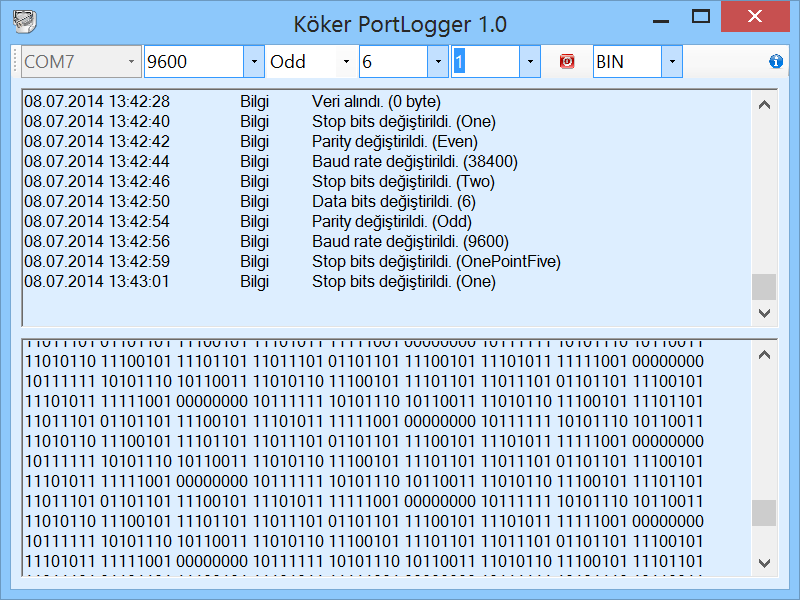Open the BIN display format dropdown
Screen dimensions: 800x600
click(672, 61)
